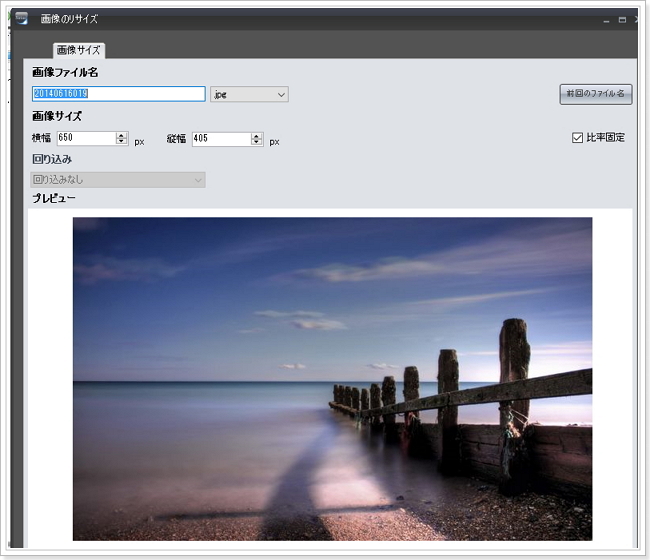Increase 縦幅 with the up arrow
The image size is (650, 560).
click(257, 136)
